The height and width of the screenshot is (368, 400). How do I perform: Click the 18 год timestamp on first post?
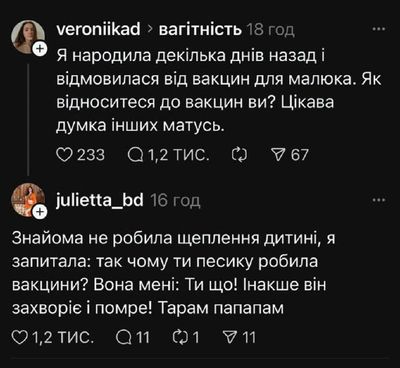[271, 30]
